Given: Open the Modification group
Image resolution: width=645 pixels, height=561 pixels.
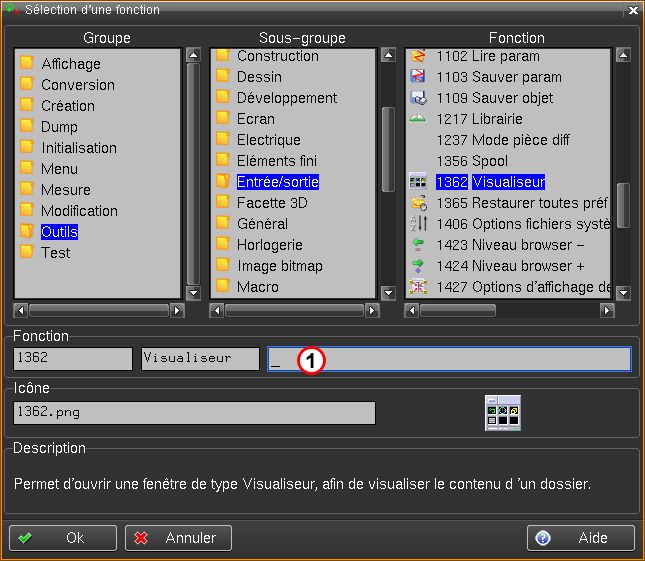Looking at the screenshot, I should click(79, 211).
